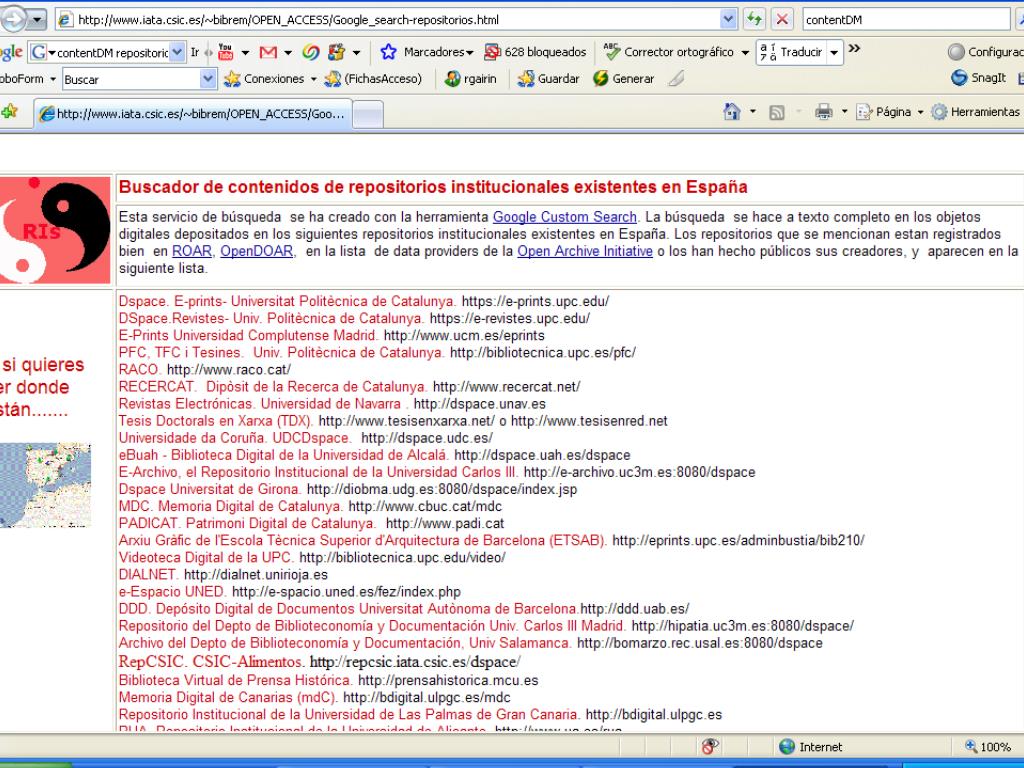Click text 'Biblioteca Virtual de Prensa Histórica.'
The height and width of the screenshot is (768, 1024).
pos(236,680)
